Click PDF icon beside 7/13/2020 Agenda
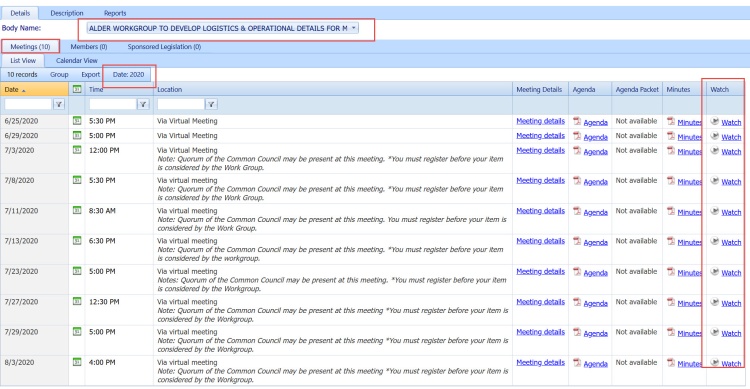Viewport: 750px width, 389px height. (x=577, y=242)
